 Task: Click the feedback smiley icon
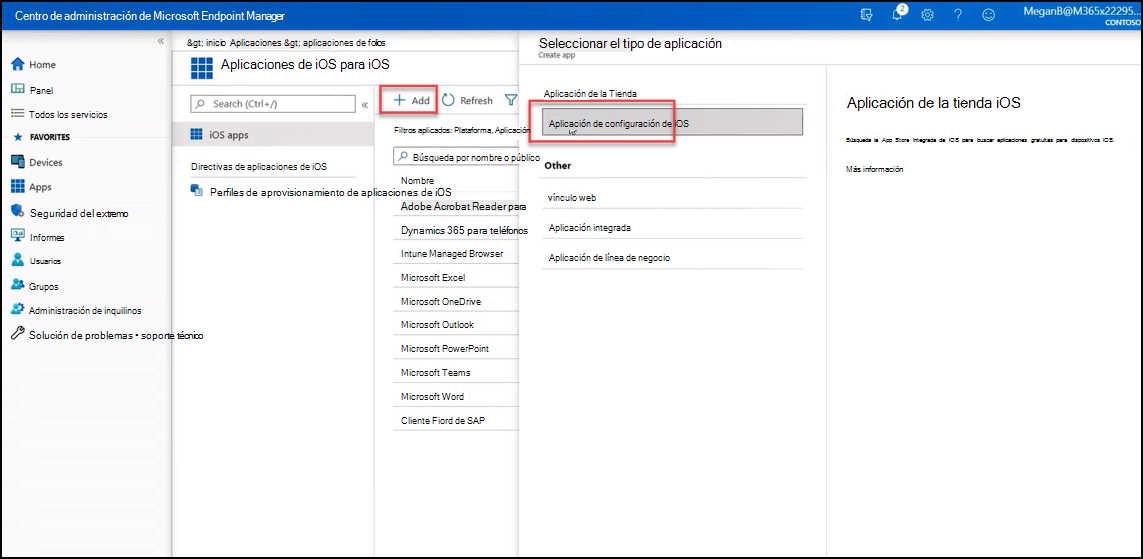pos(989,15)
